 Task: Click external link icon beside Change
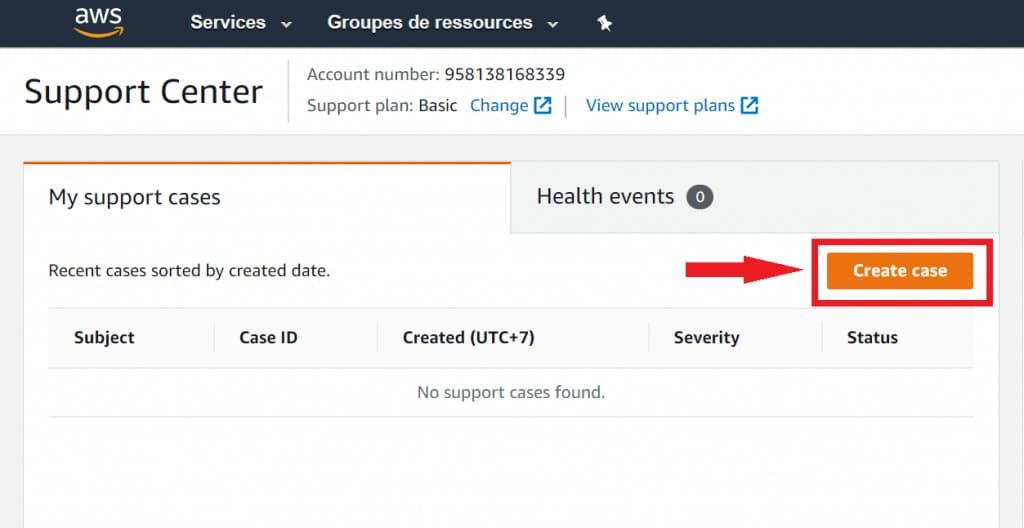tap(543, 106)
